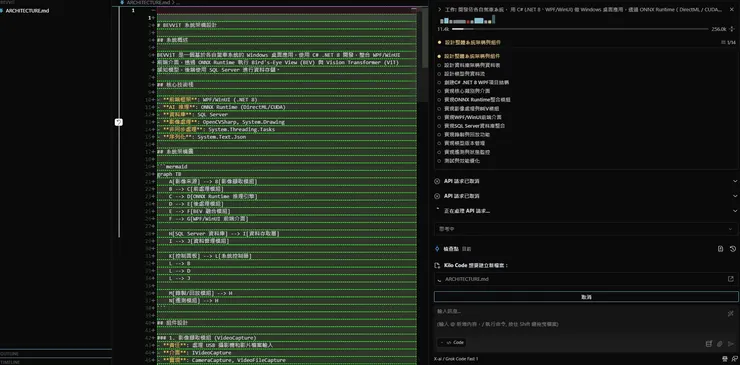Select todo item mentioning ONNX Runtime
This screenshot has height=365, width=740.
pyautogui.click(x=477, y=100)
